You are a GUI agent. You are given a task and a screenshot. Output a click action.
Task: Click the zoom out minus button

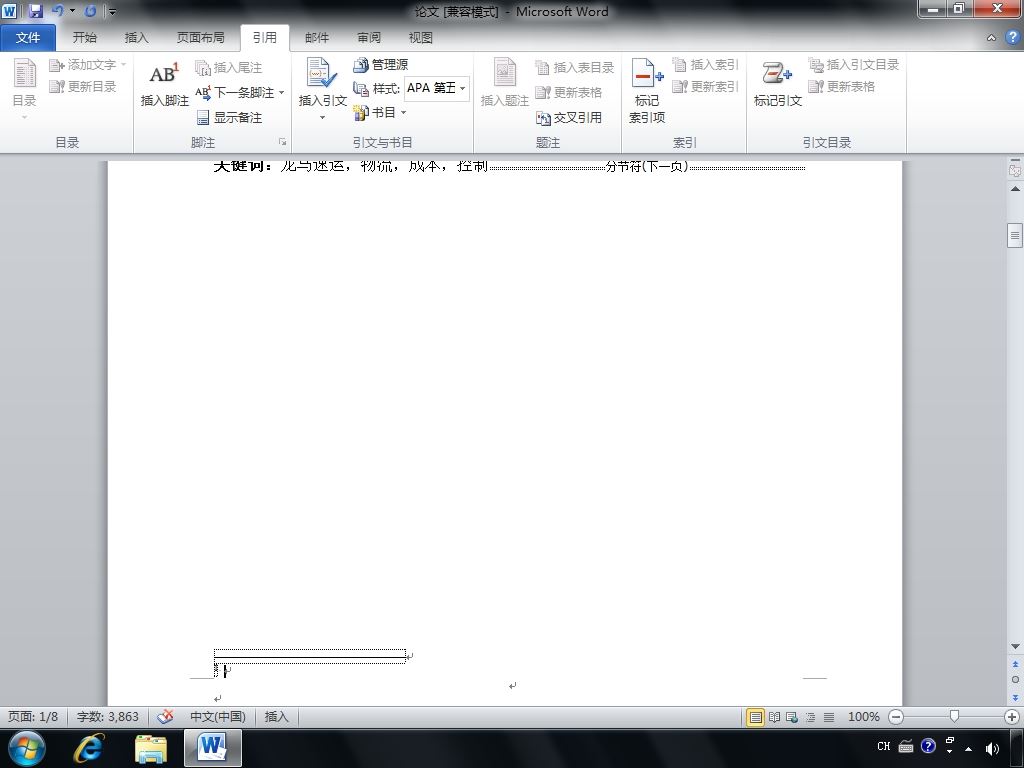click(896, 717)
